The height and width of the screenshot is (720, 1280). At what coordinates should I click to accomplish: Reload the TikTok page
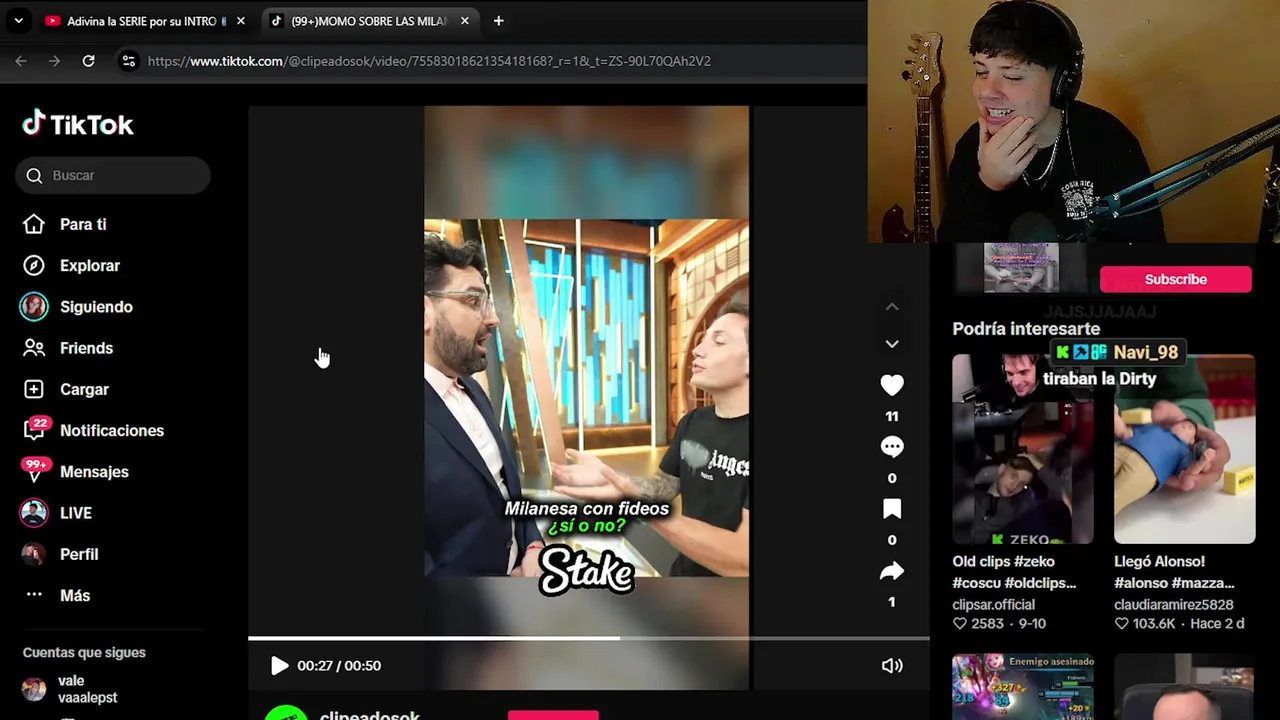click(88, 61)
